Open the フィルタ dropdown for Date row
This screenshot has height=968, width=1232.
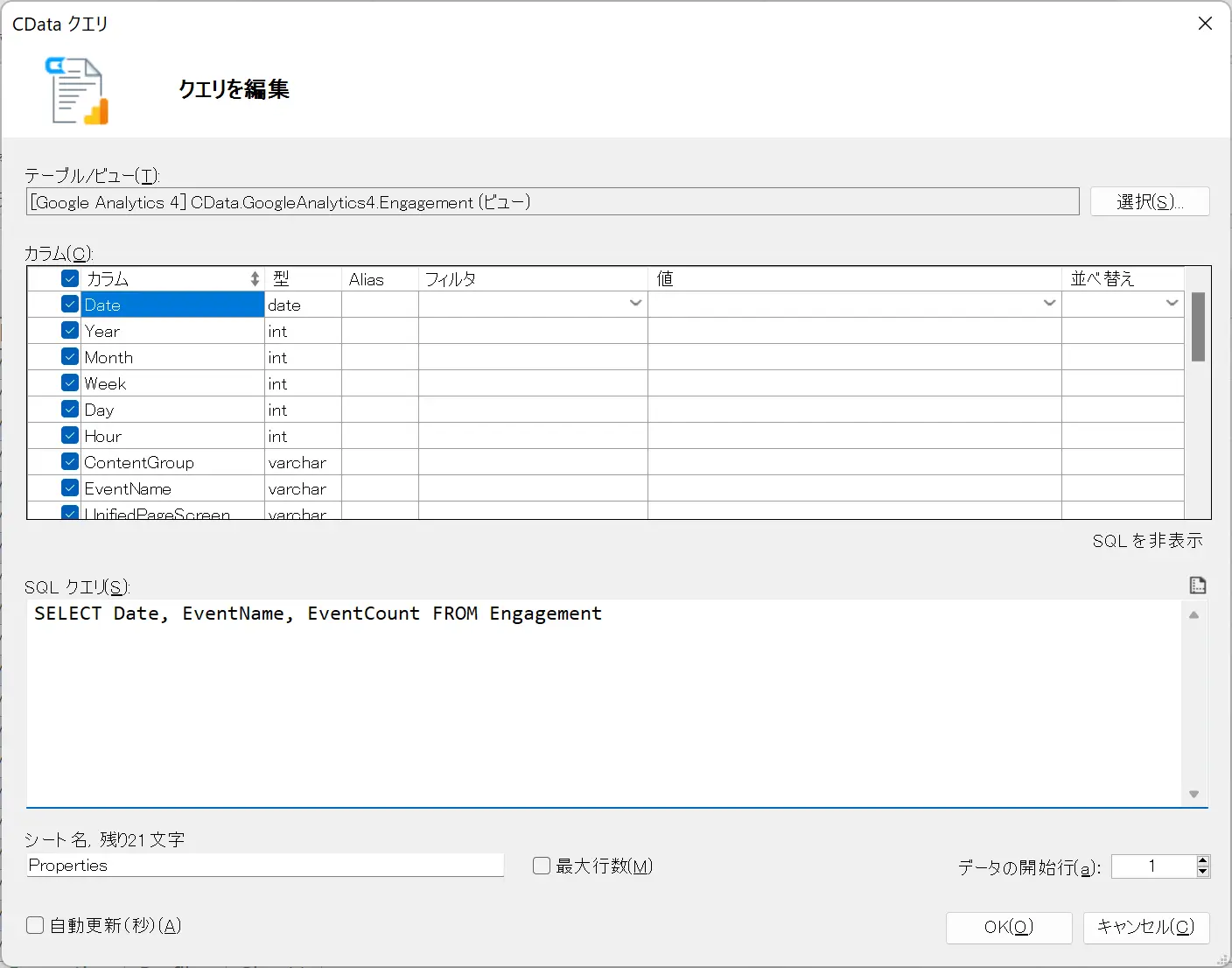click(x=635, y=304)
